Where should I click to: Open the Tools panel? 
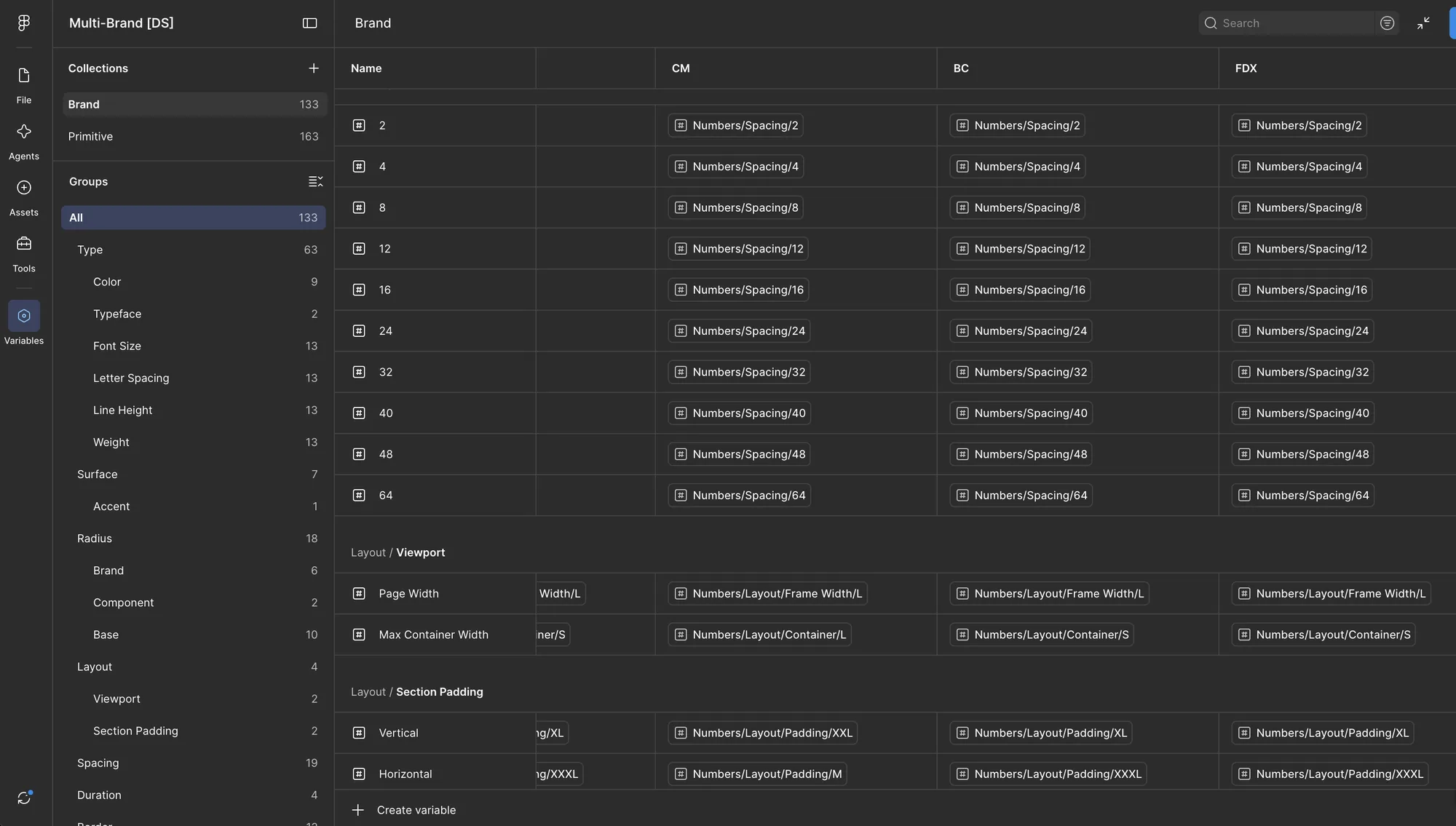coord(24,253)
